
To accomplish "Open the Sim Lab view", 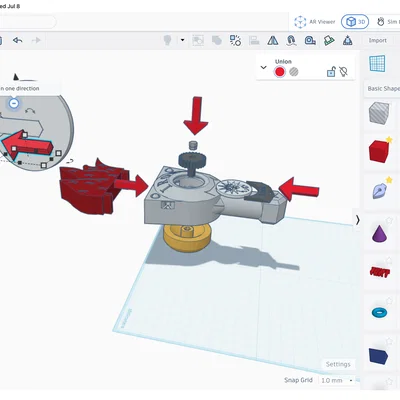I will point(388,22).
